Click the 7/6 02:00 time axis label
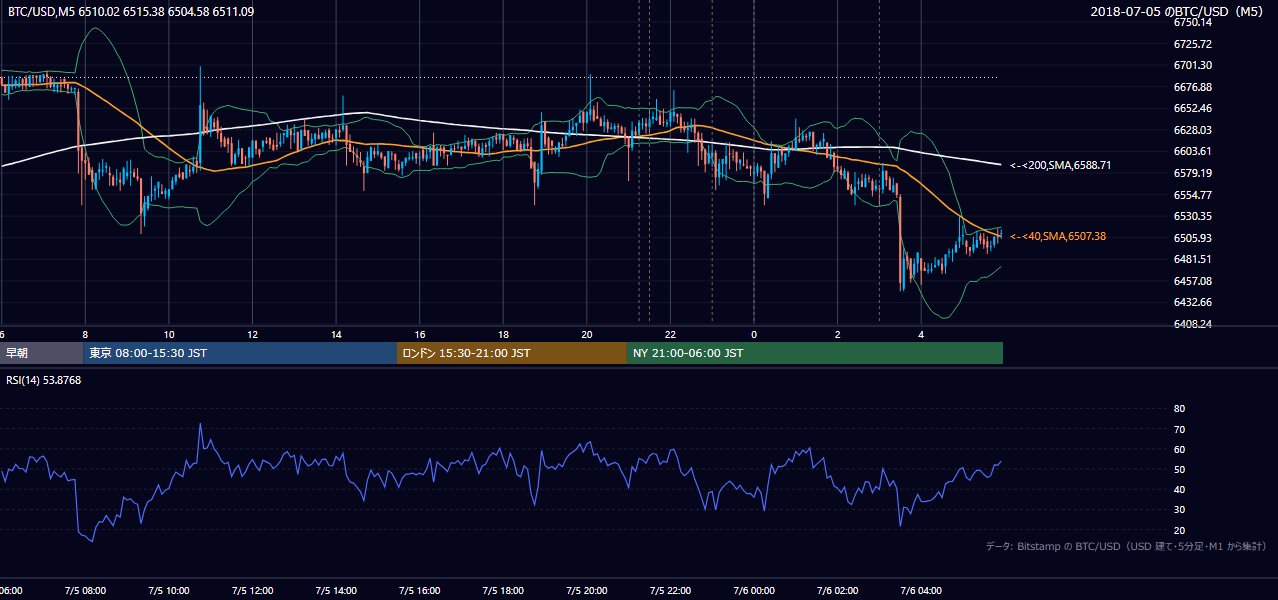 coord(838,591)
